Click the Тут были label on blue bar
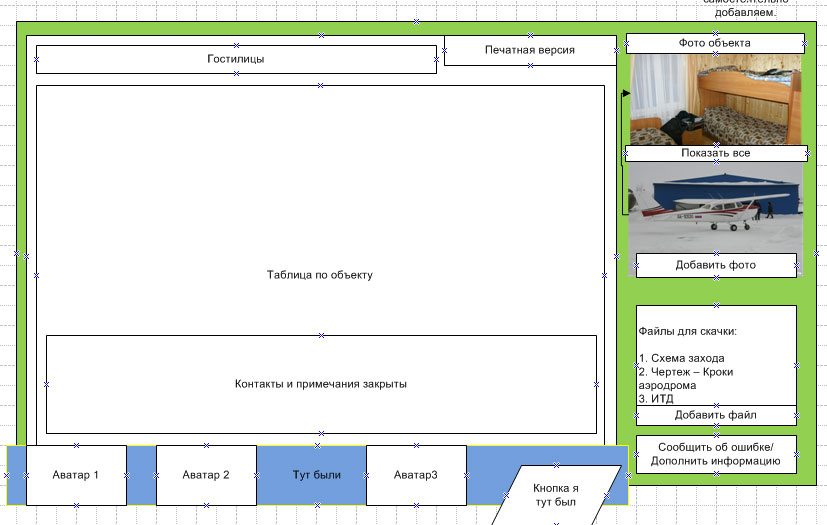The height and width of the screenshot is (525, 827). 316,475
